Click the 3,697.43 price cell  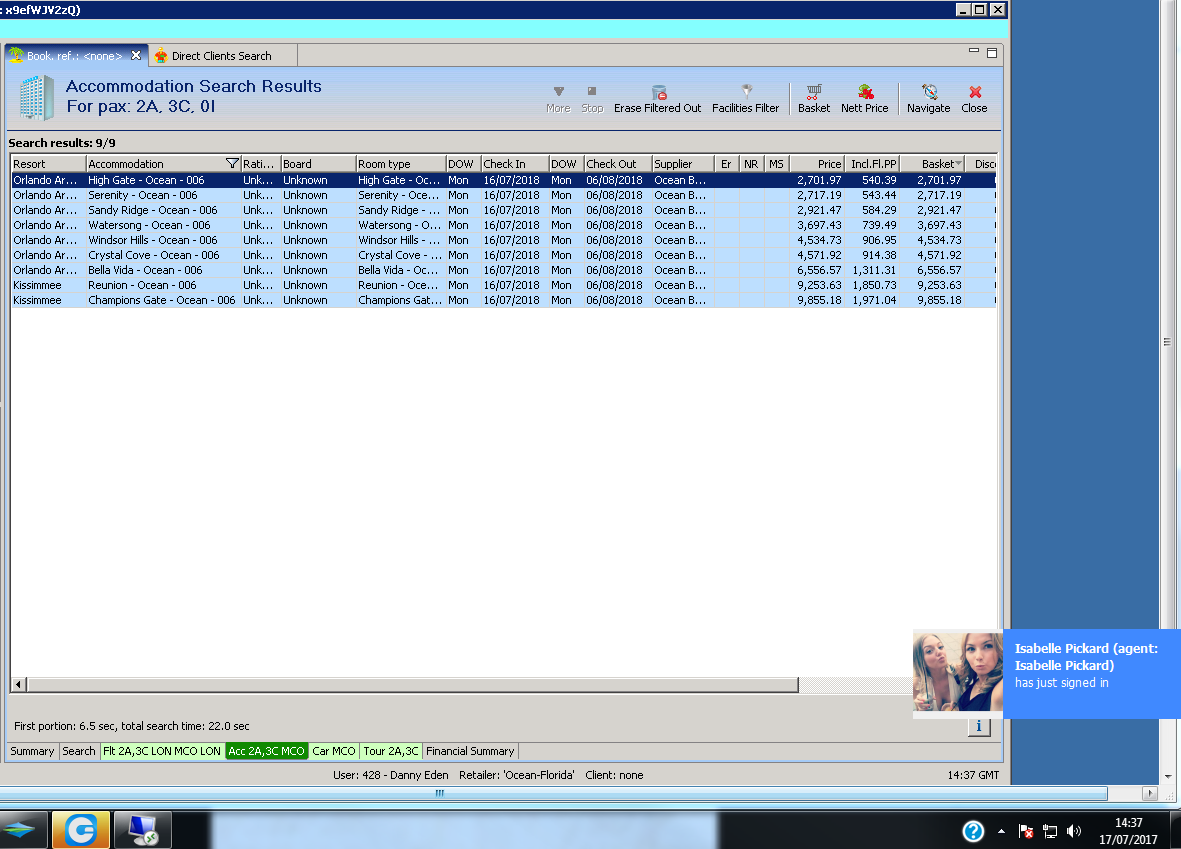[x=819, y=225]
